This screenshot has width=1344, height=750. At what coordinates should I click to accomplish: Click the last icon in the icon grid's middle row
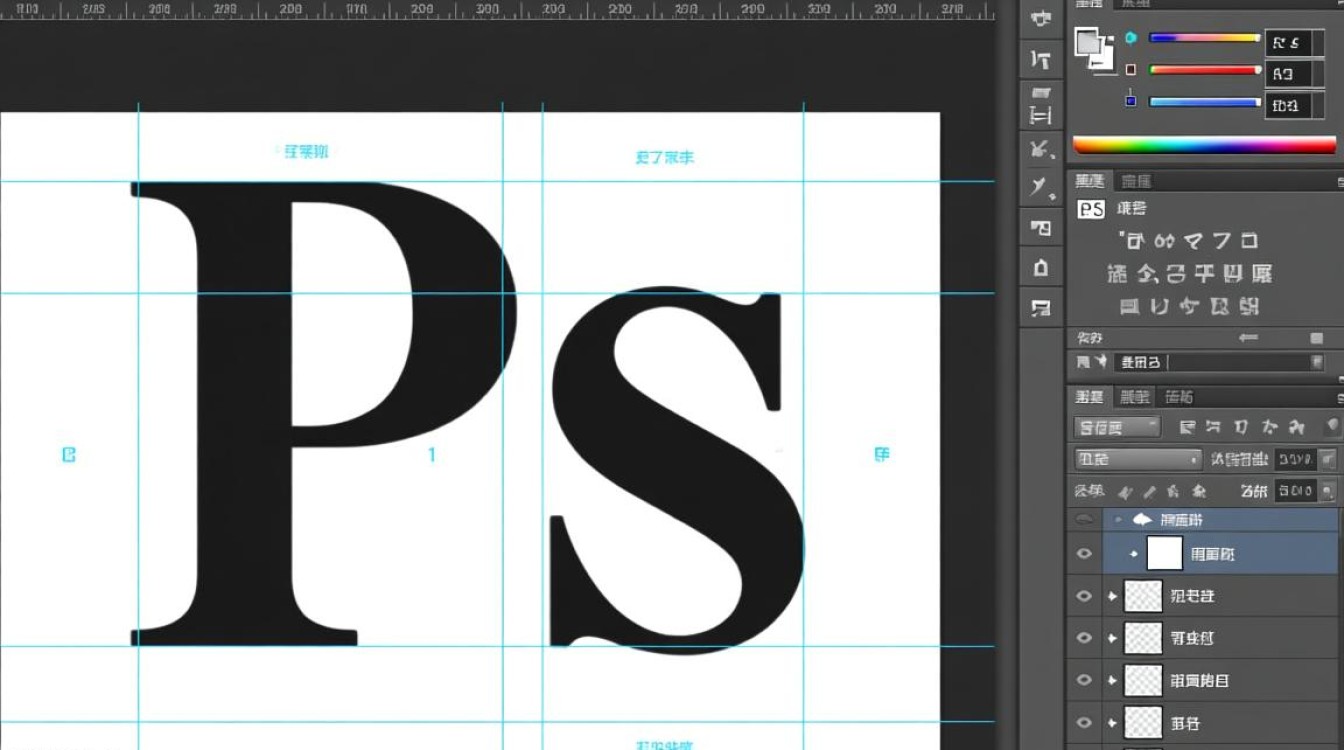click(x=1262, y=273)
